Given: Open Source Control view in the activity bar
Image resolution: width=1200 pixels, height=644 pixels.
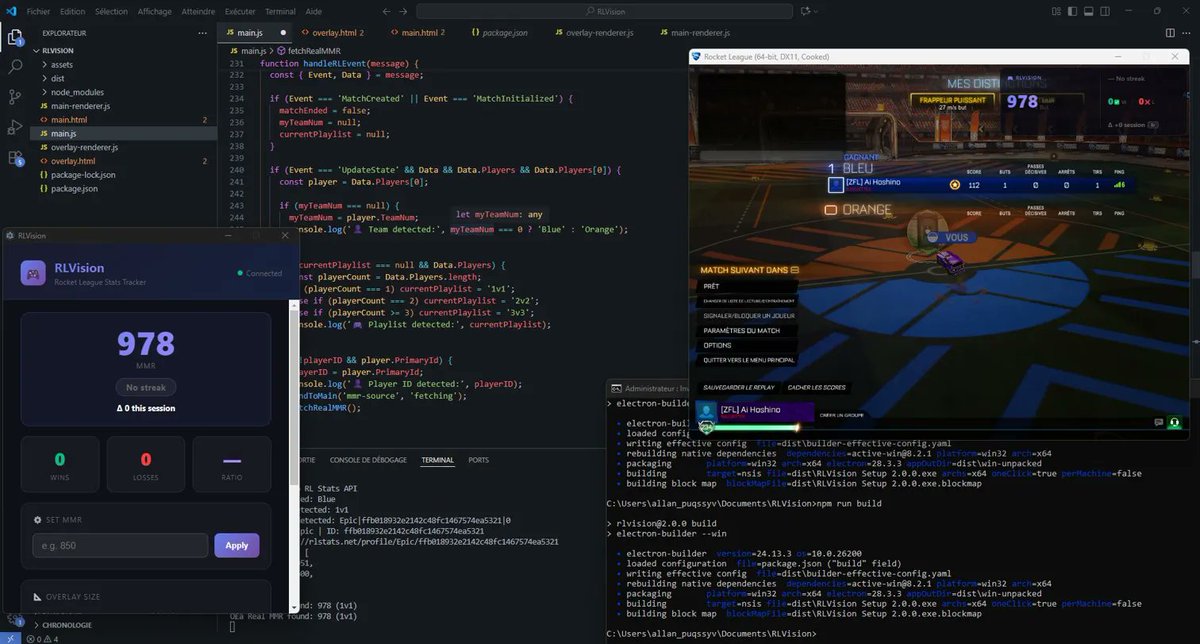Looking at the screenshot, I should [x=15, y=97].
